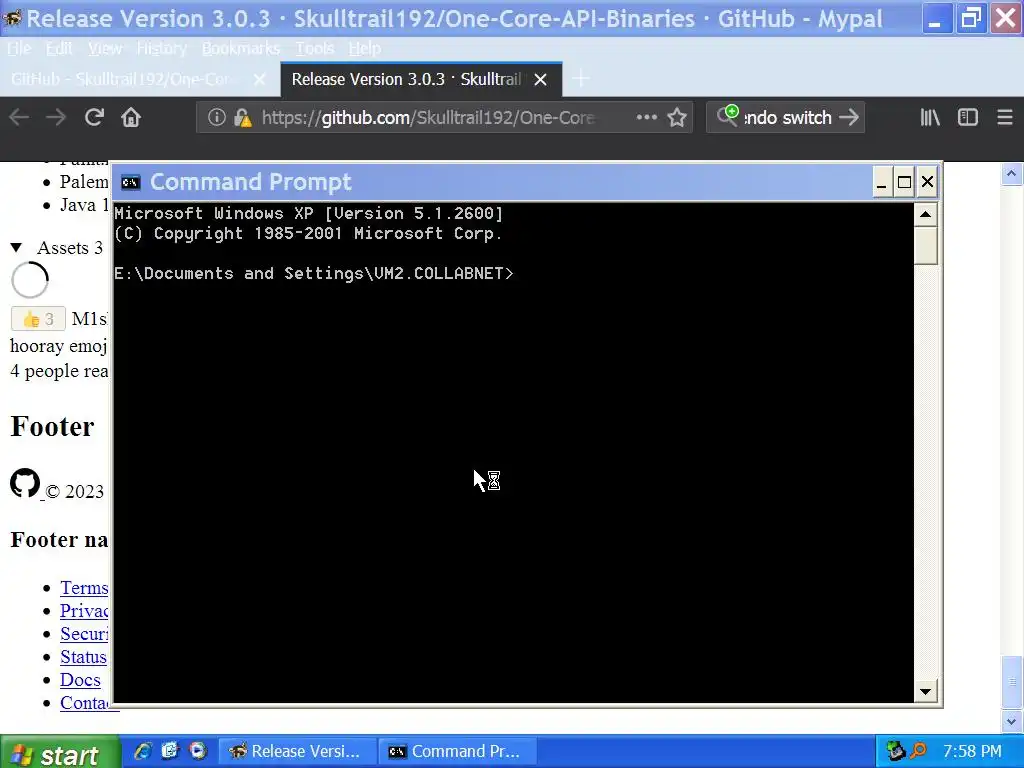This screenshot has width=1024, height=768.
Task: Open the Terms footer link
Action: [84, 588]
